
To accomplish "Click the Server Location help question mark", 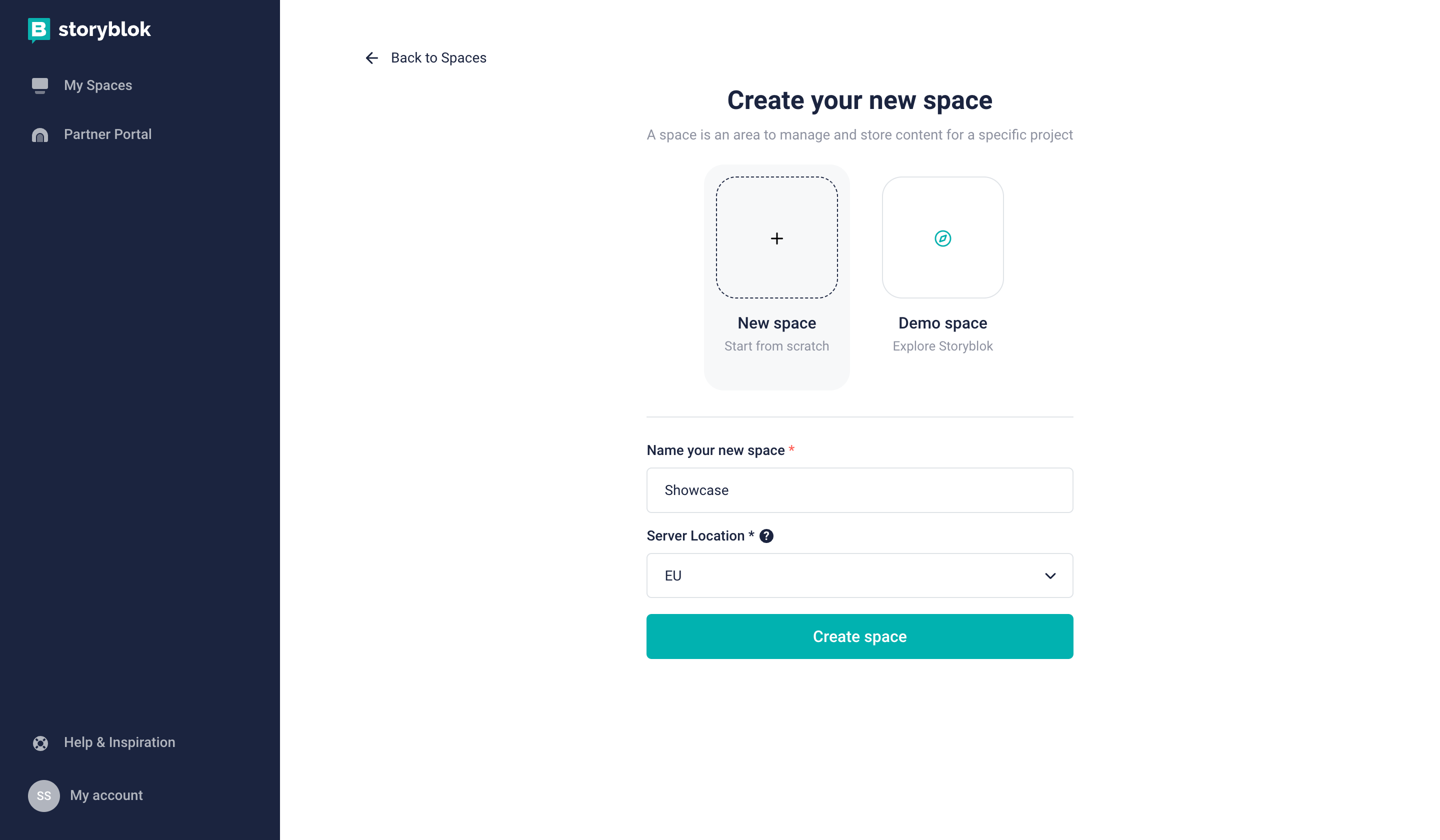I will click(x=766, y=536).
